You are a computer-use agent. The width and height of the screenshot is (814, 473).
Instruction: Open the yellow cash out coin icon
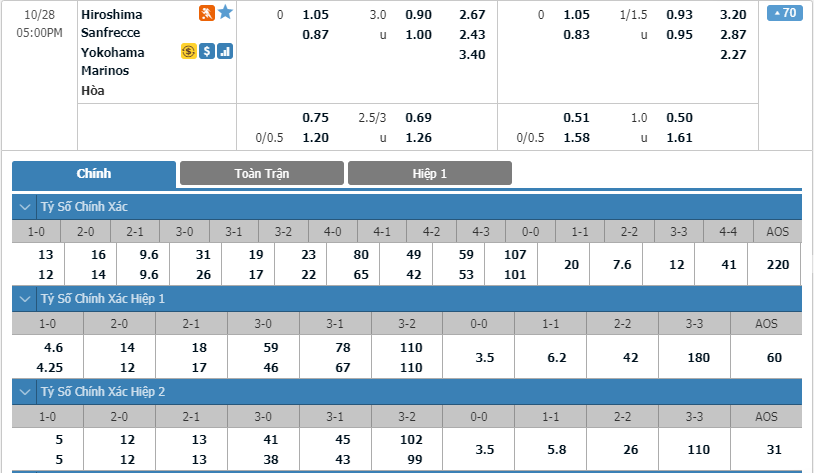pyautogui.click(x=188, y=51)
